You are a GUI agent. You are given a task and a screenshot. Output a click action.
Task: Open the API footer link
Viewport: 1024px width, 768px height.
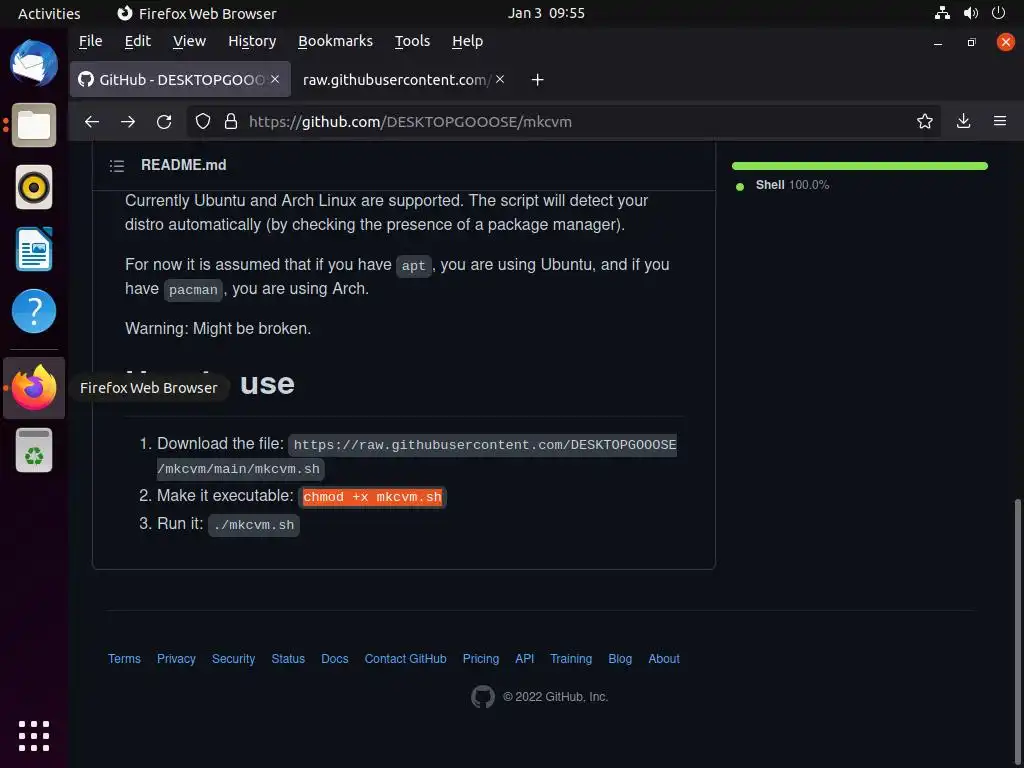(x=524, y=659)
